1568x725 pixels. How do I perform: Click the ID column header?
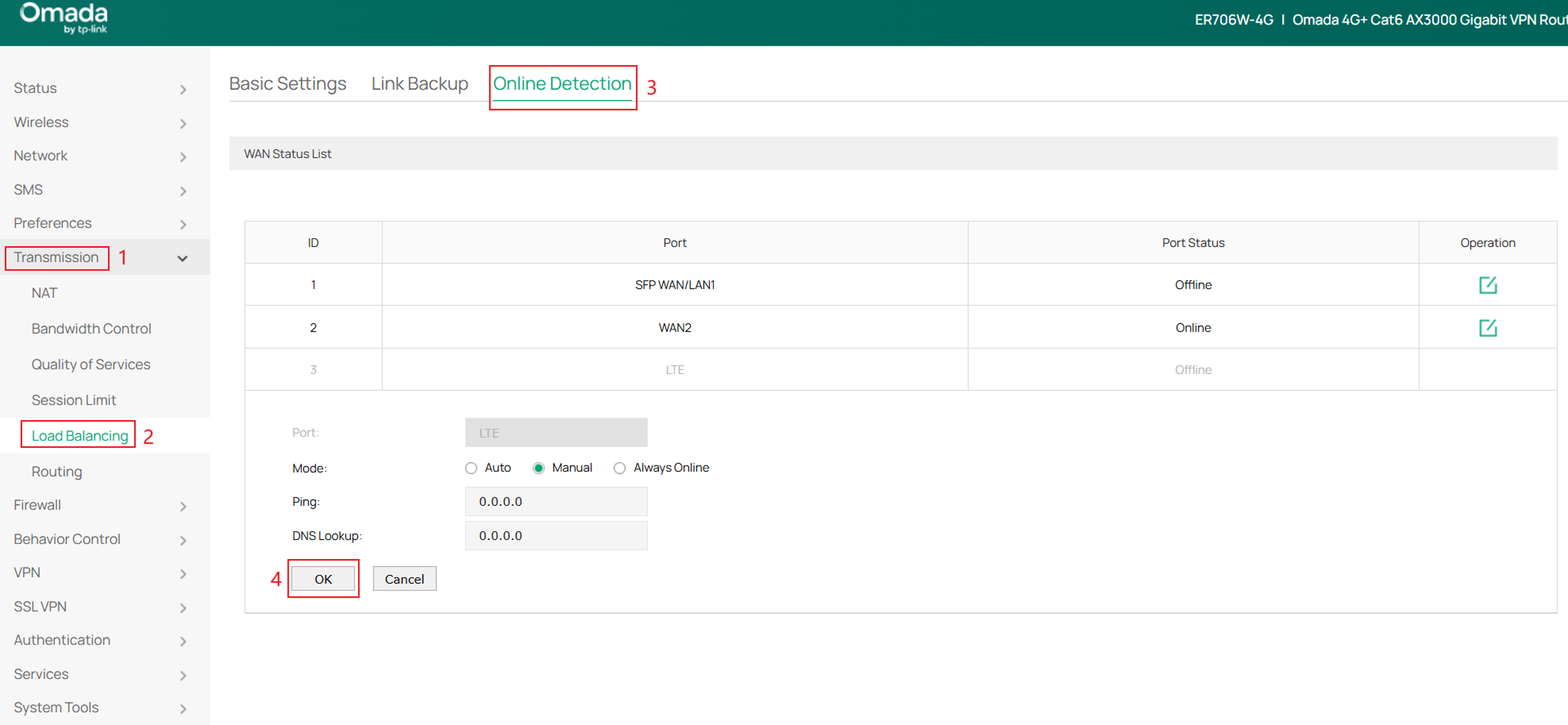(313, 243)
